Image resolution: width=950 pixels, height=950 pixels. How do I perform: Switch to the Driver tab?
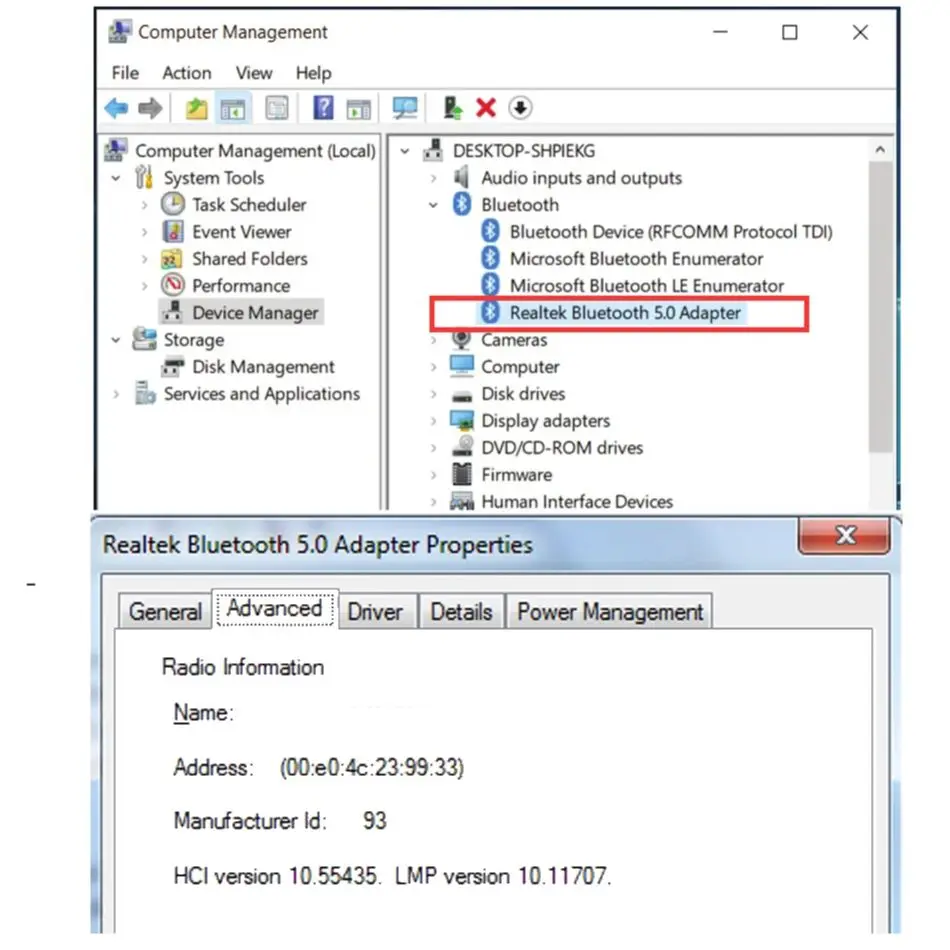(x=375, y=611)
